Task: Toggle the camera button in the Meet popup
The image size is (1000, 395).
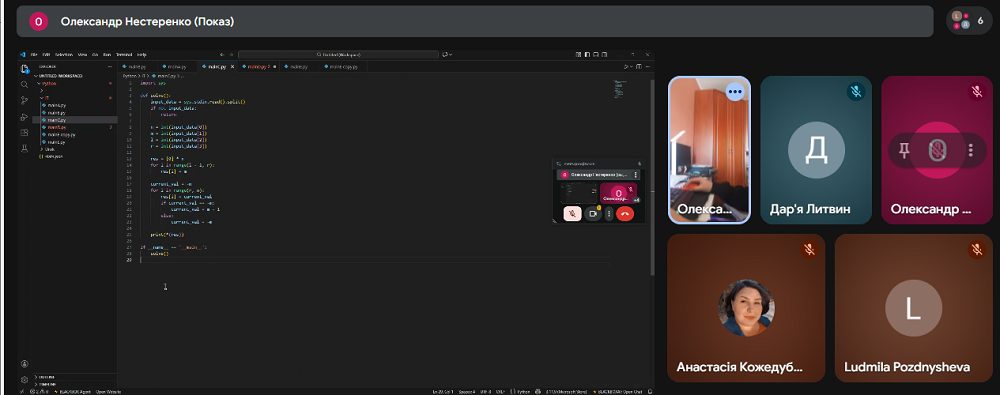Action: pos(592,214)
